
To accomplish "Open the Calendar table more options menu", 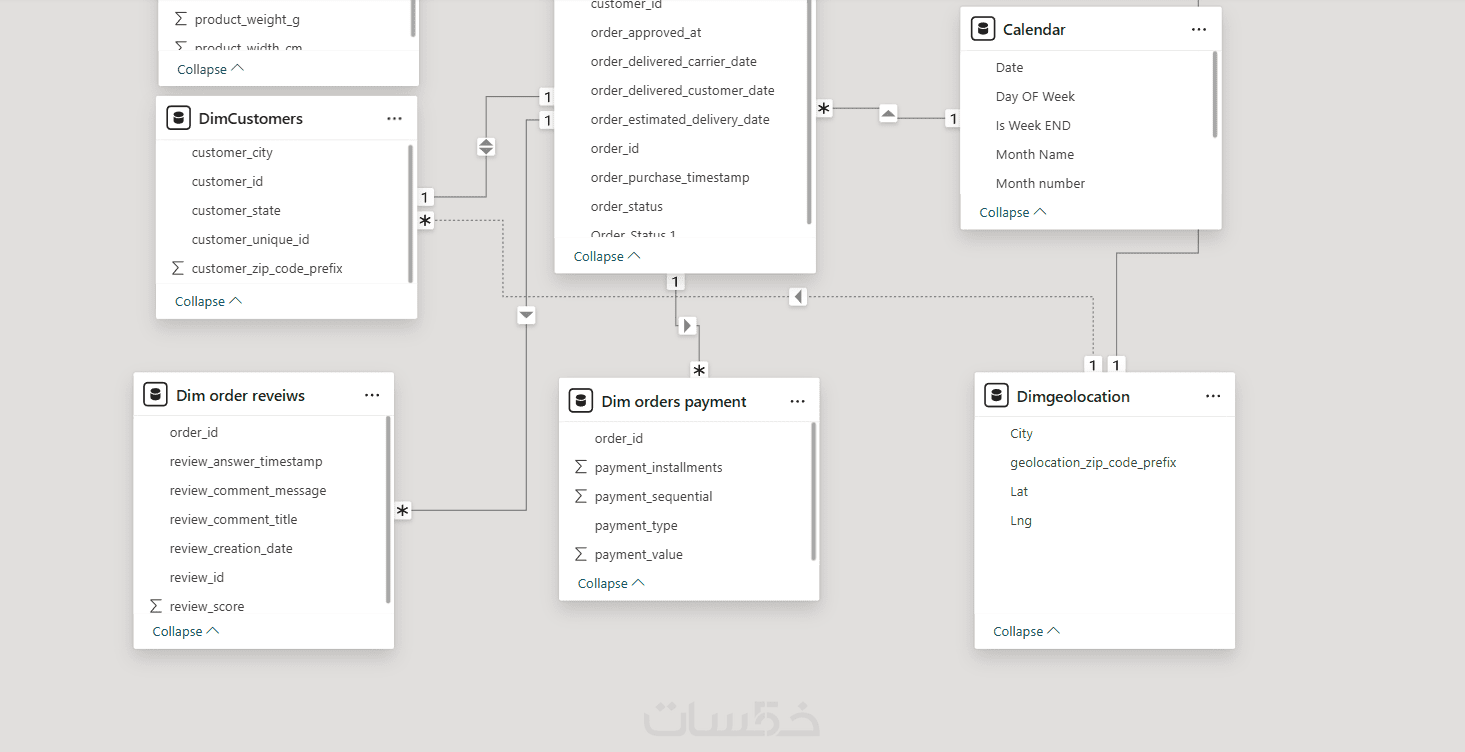I will click(1199, 29).
